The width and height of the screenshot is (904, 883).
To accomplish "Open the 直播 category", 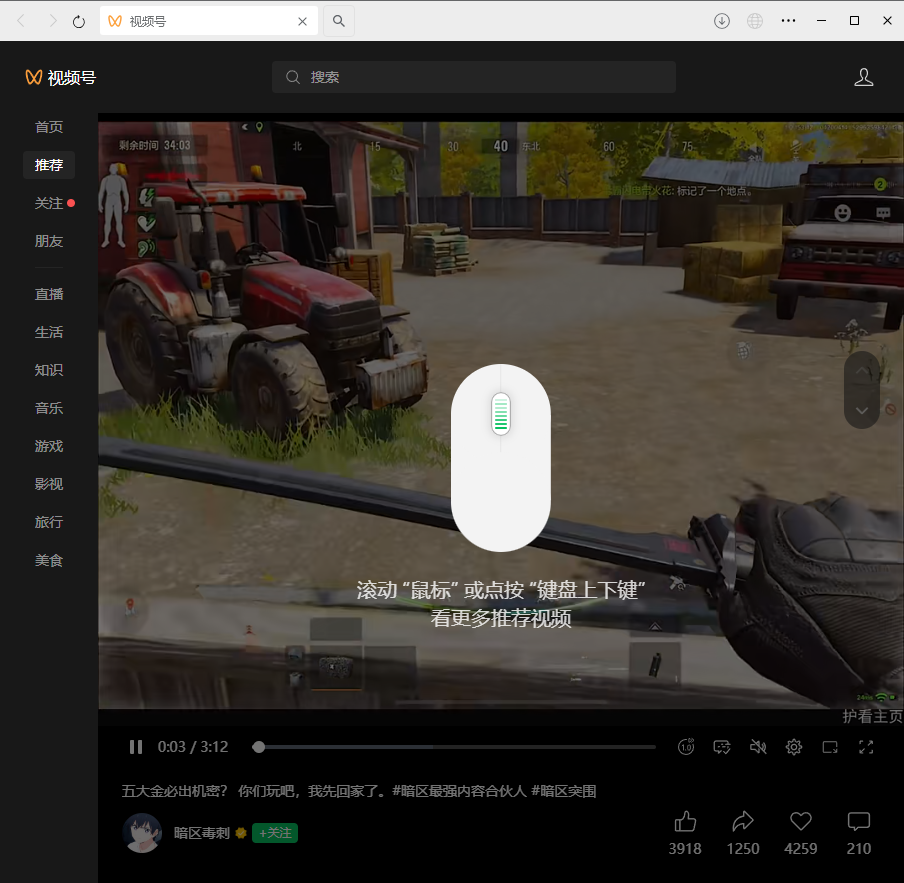I will pos(49,295).
